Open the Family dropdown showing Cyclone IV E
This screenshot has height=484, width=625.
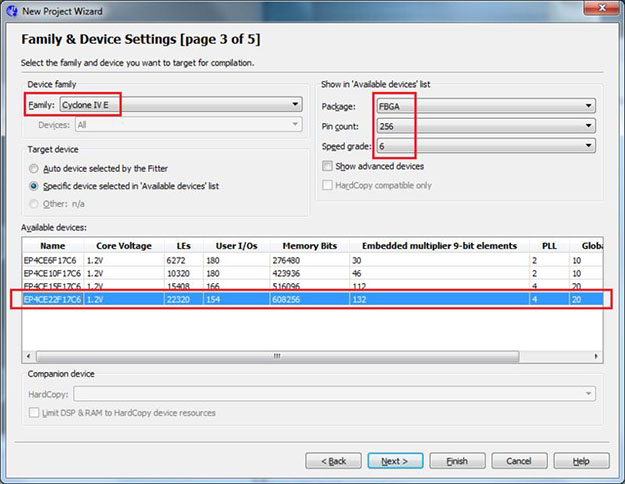coord(180,104)
